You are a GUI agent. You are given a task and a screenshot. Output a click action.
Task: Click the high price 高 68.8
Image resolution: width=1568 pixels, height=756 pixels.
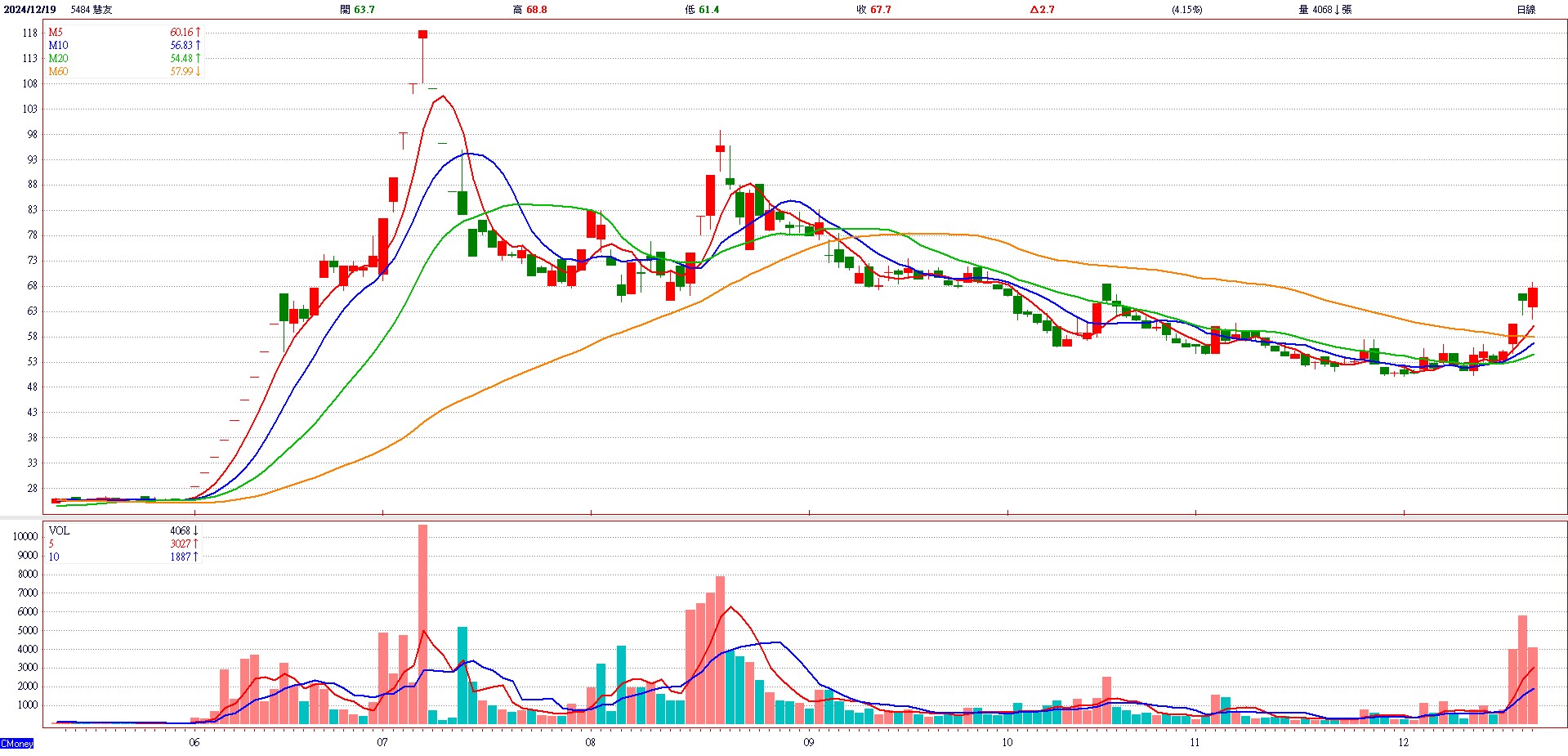pyautogui.click(x=530, y=10)
